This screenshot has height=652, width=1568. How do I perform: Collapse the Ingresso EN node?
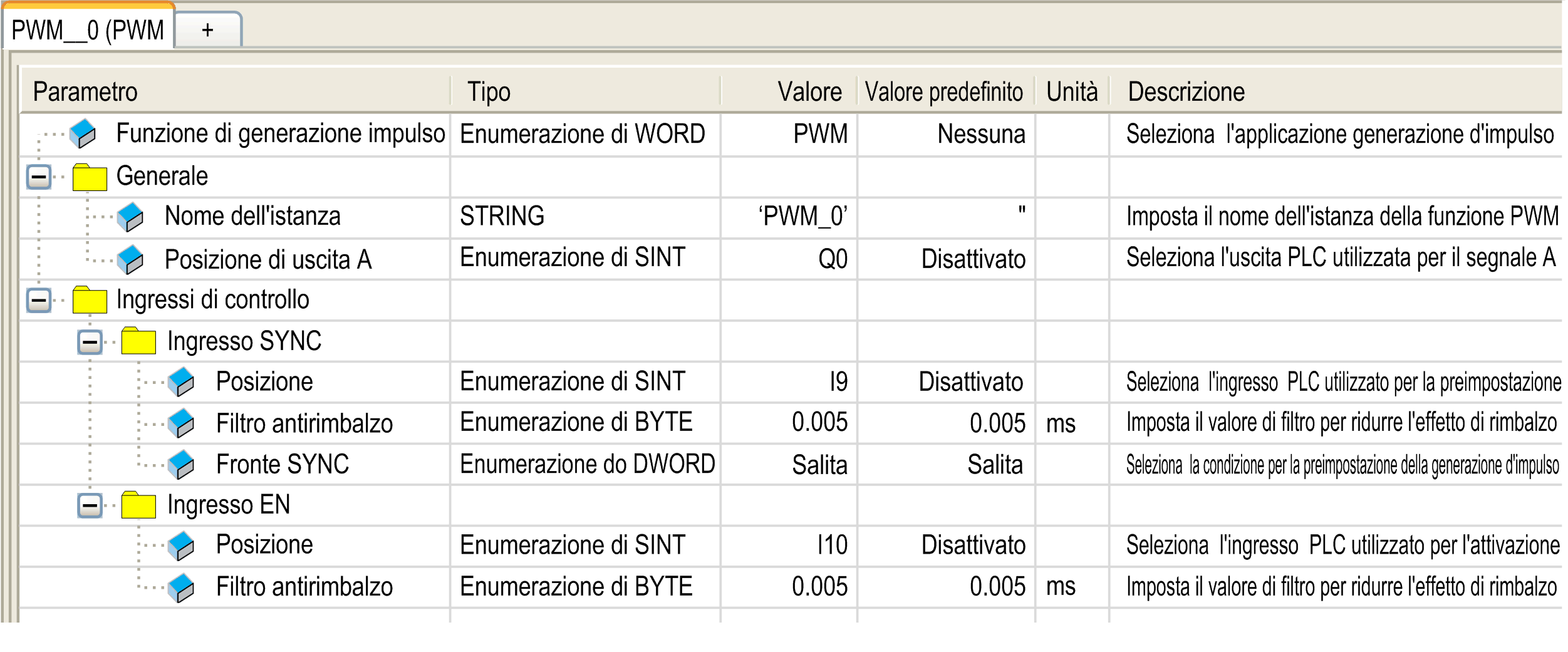(90, 505)
